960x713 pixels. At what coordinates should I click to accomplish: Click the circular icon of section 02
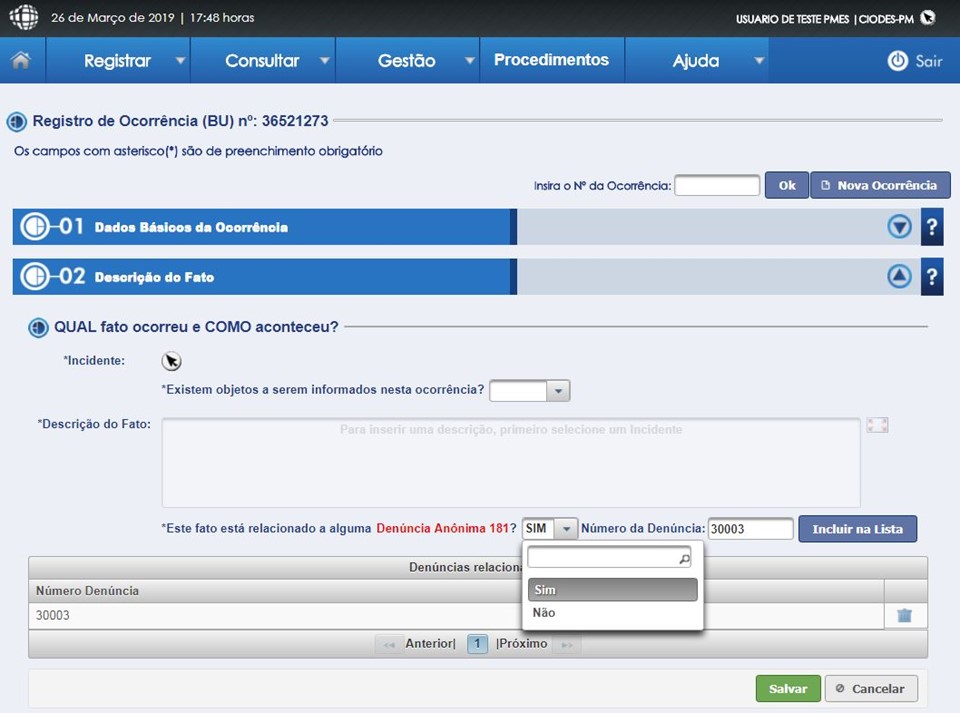(x=35, y=277)
